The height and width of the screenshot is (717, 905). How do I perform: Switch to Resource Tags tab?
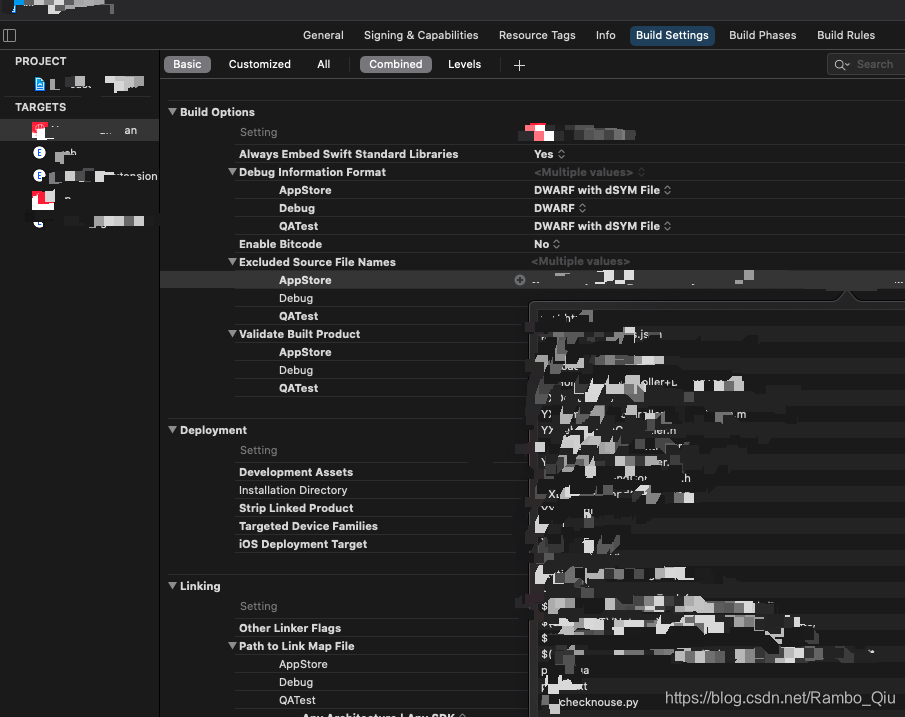coord(537,35)
